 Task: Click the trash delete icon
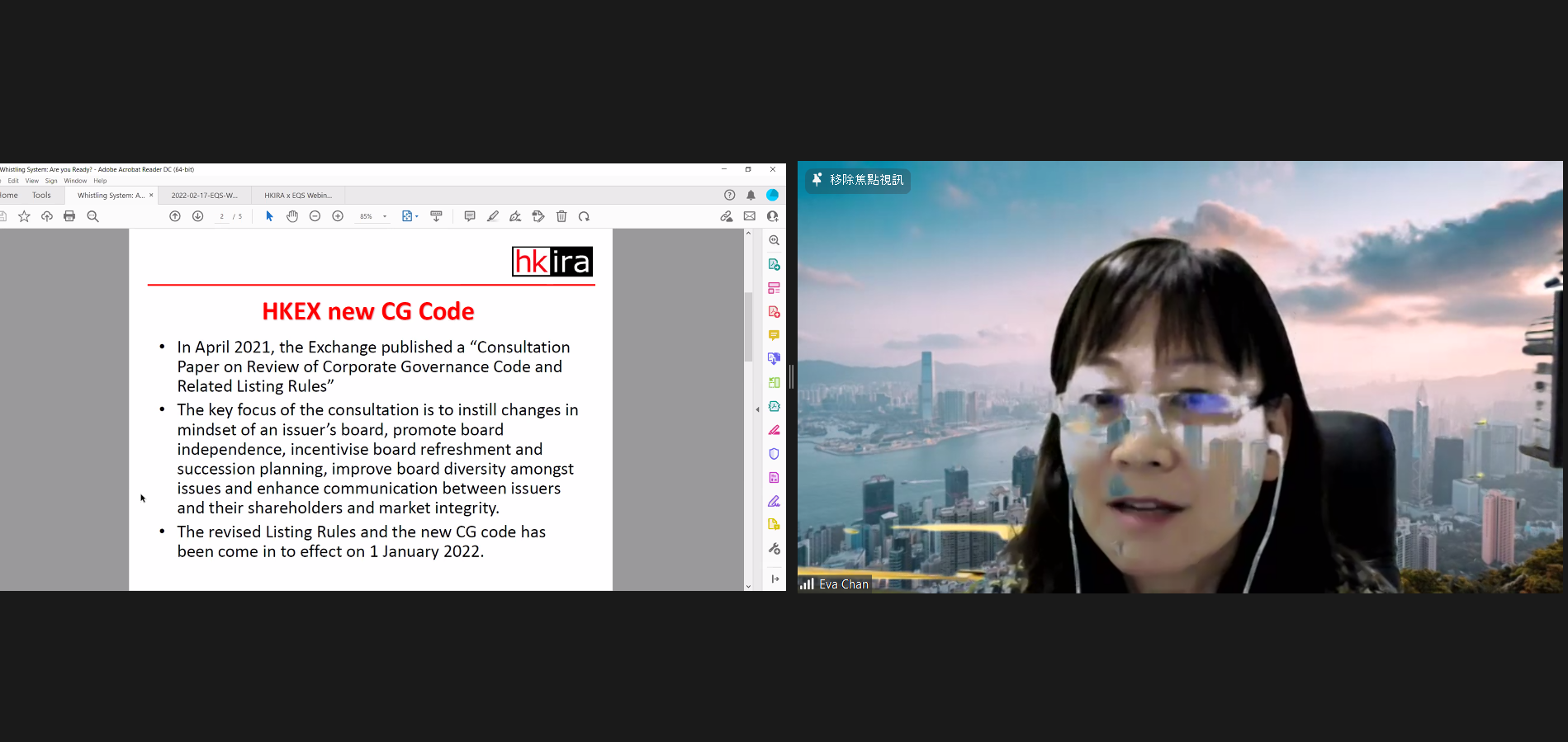point(561,216)
